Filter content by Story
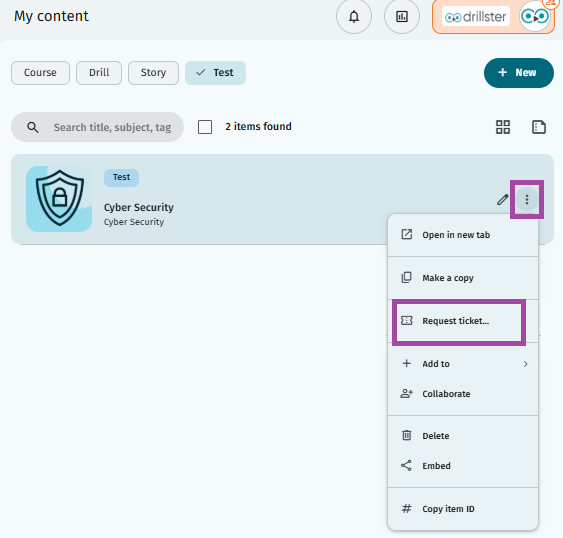The height and width of the screenshot is (538, 563). tap(153, 73)
